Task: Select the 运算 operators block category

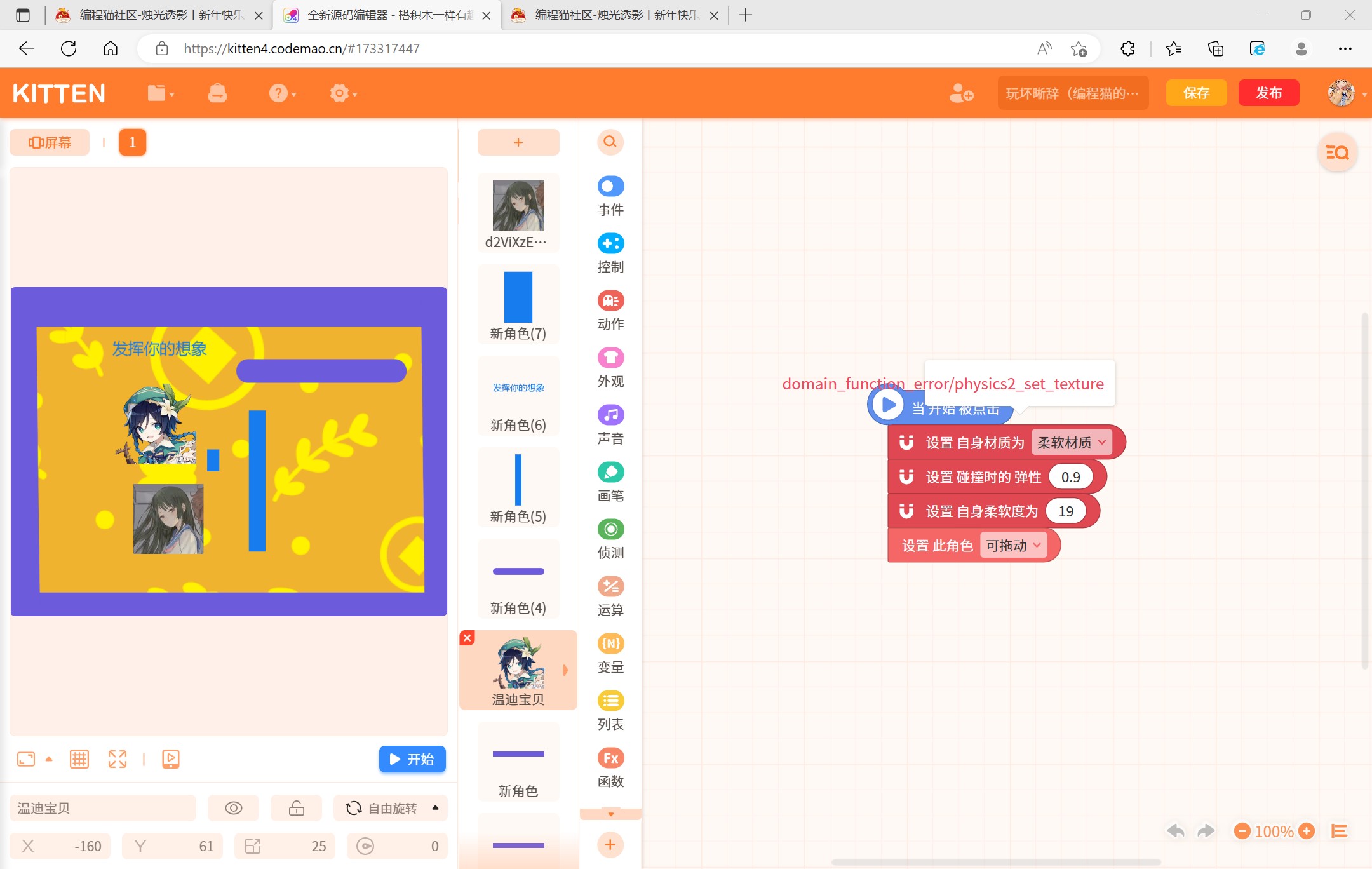Action: (610, 596)
